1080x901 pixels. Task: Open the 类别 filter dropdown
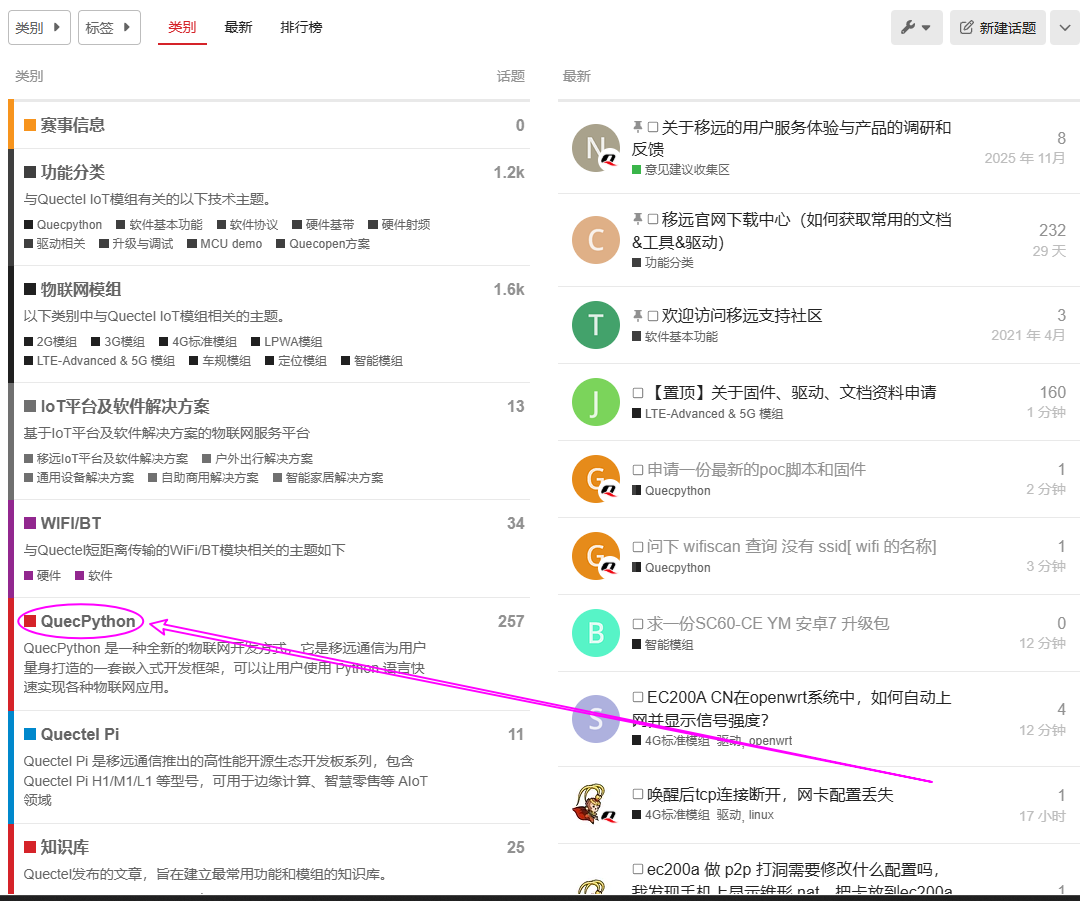(x=39, y=28)
